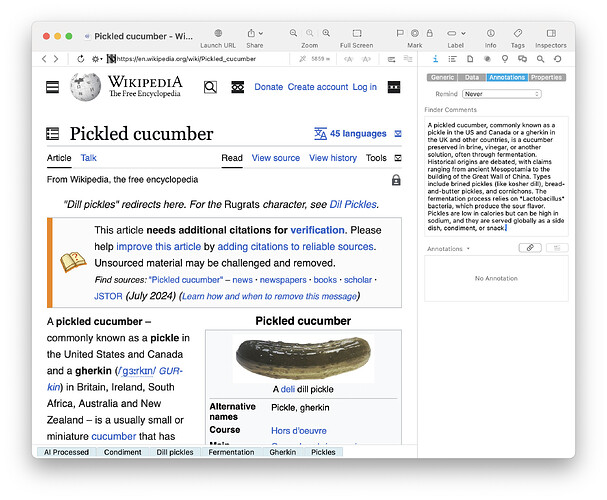607x500 pixels.
Task: Switch to the Generic inspector tab
Action: point(441,77)
